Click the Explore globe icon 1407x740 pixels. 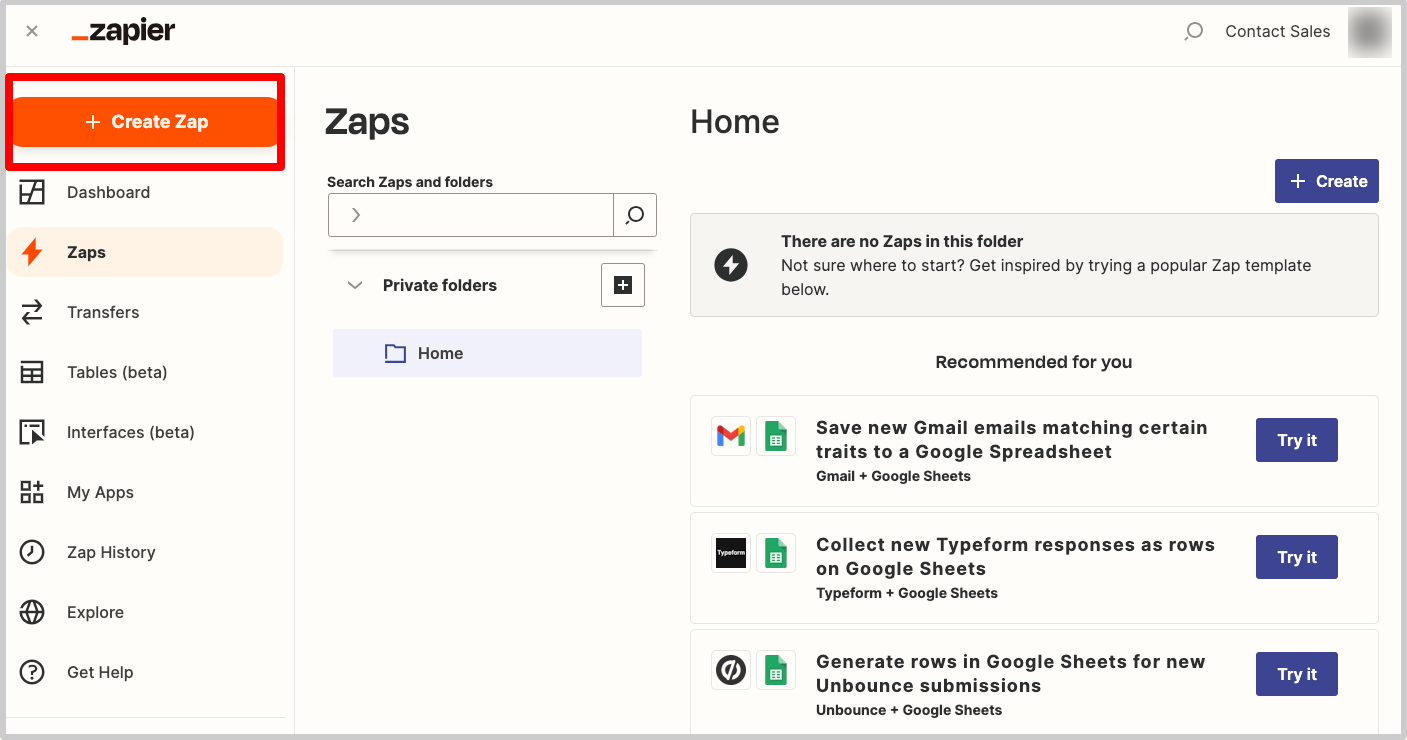(x=32, y=612)
